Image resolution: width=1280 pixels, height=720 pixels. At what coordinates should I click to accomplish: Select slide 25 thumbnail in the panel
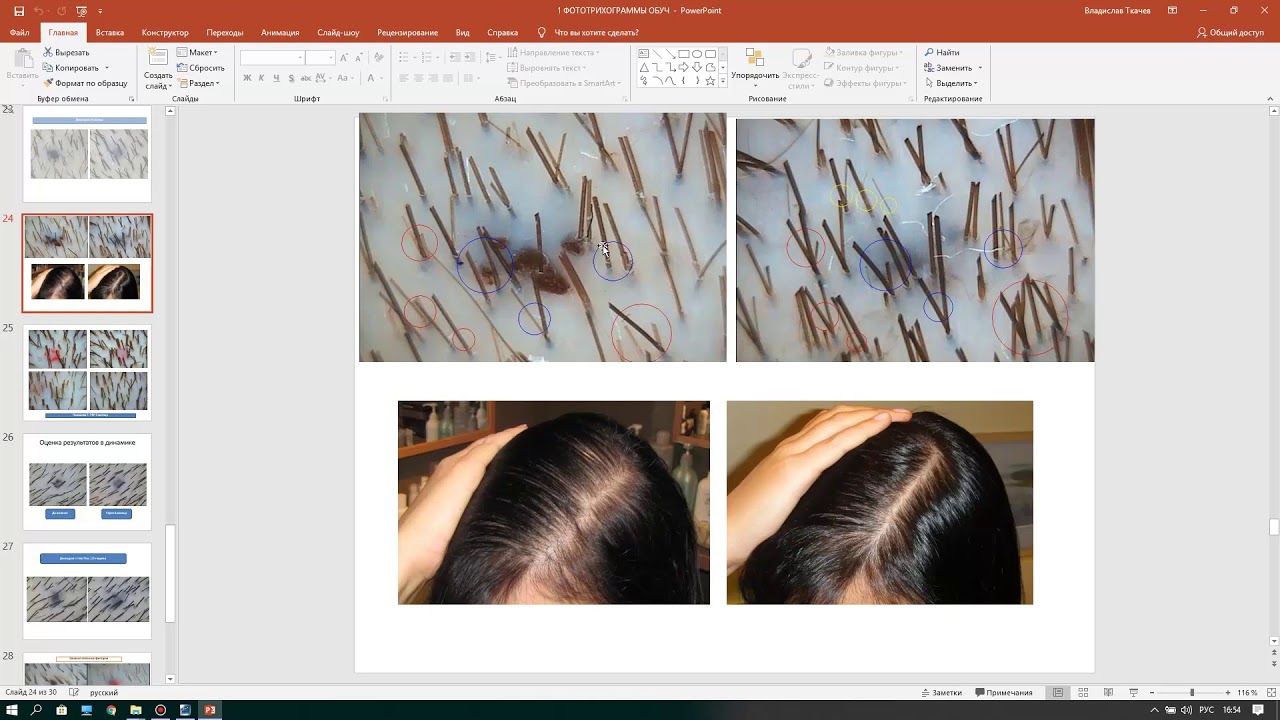pyautogui.click(x=87, y=372)
